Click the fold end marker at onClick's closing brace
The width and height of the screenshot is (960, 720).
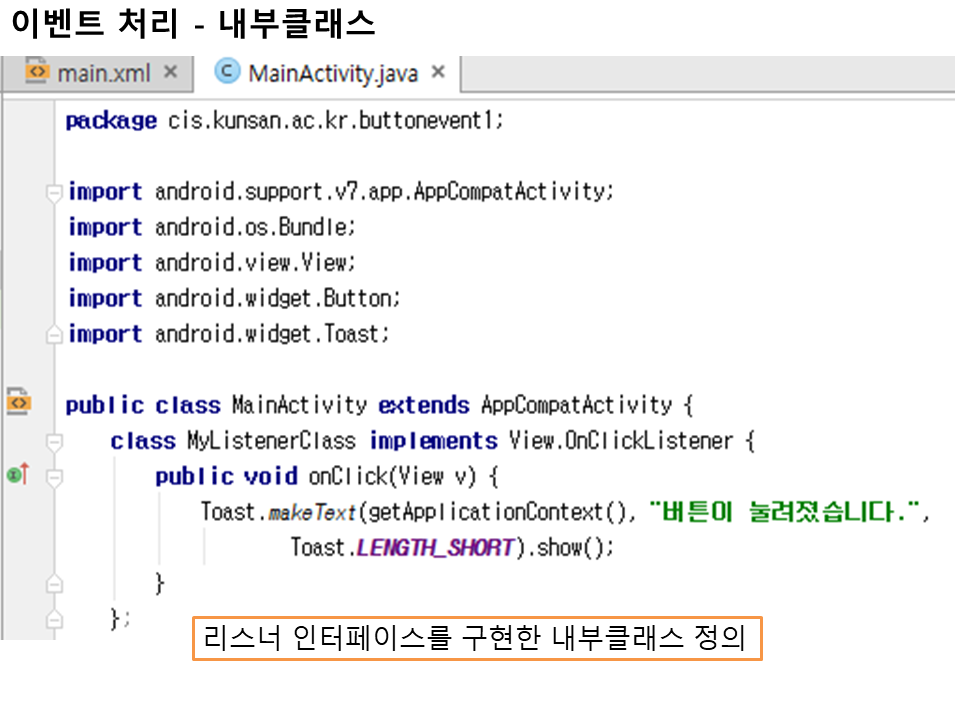point(55,583)
